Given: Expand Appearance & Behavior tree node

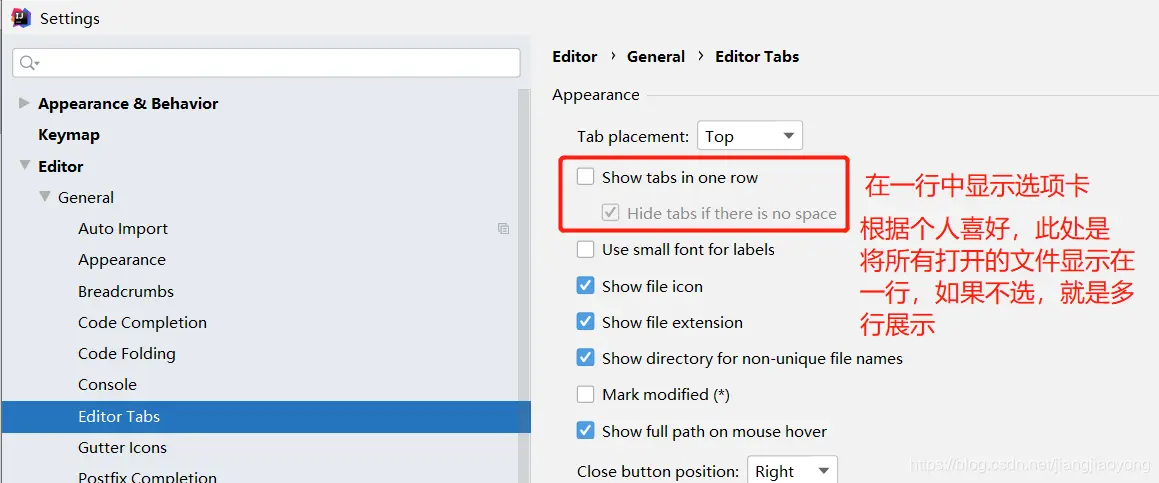Looking at the screenshot, I should (24, 103).
